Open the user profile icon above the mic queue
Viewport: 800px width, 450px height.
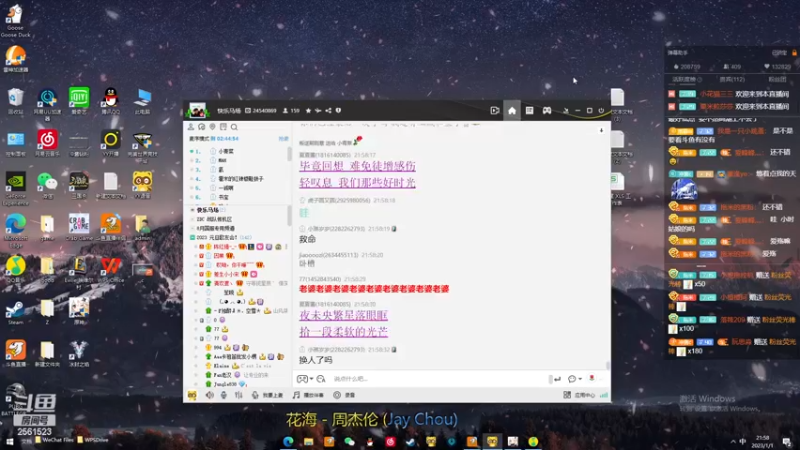tap(191, 127)
